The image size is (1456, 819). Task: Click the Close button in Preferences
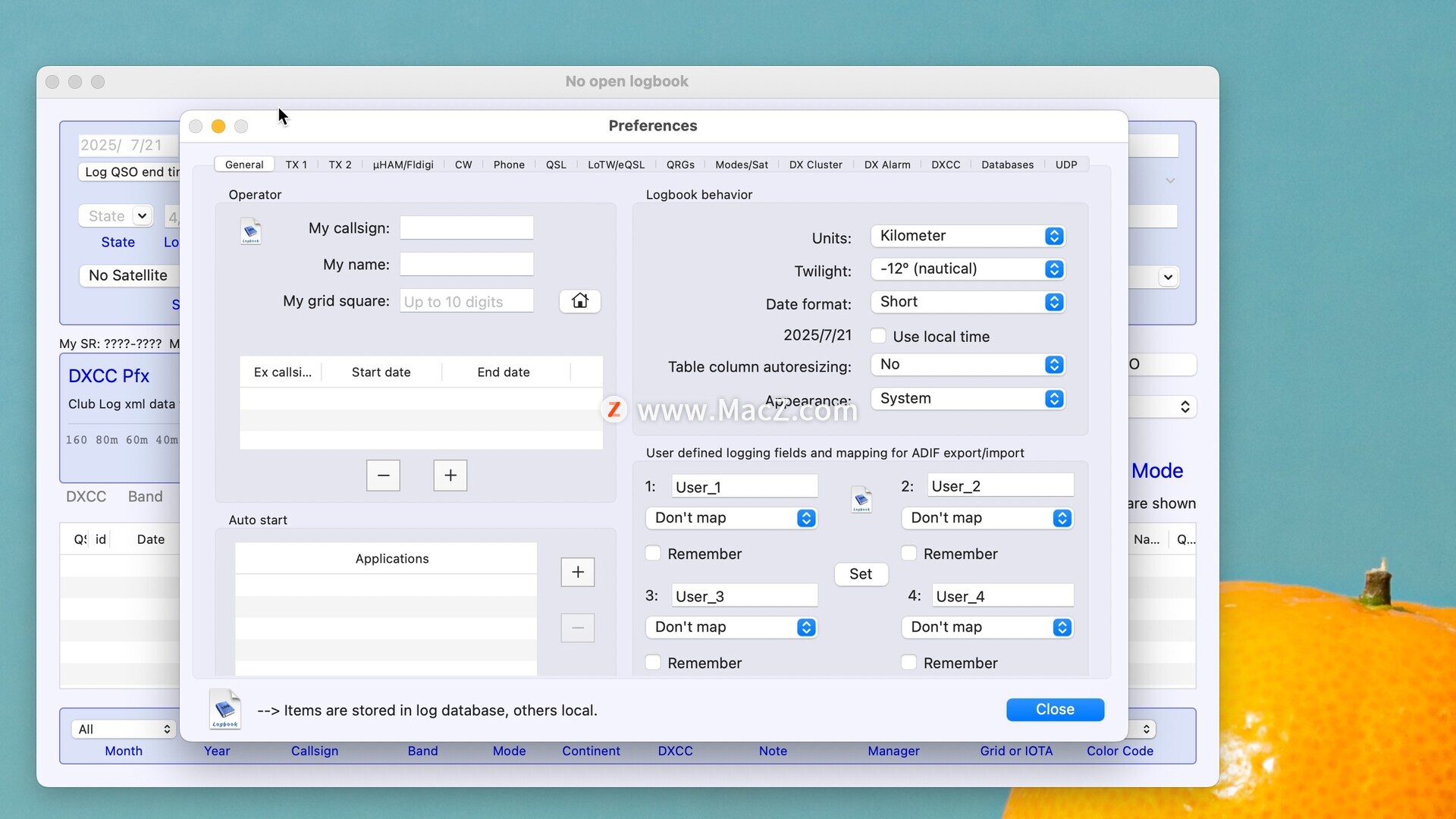coord(1055,709)
